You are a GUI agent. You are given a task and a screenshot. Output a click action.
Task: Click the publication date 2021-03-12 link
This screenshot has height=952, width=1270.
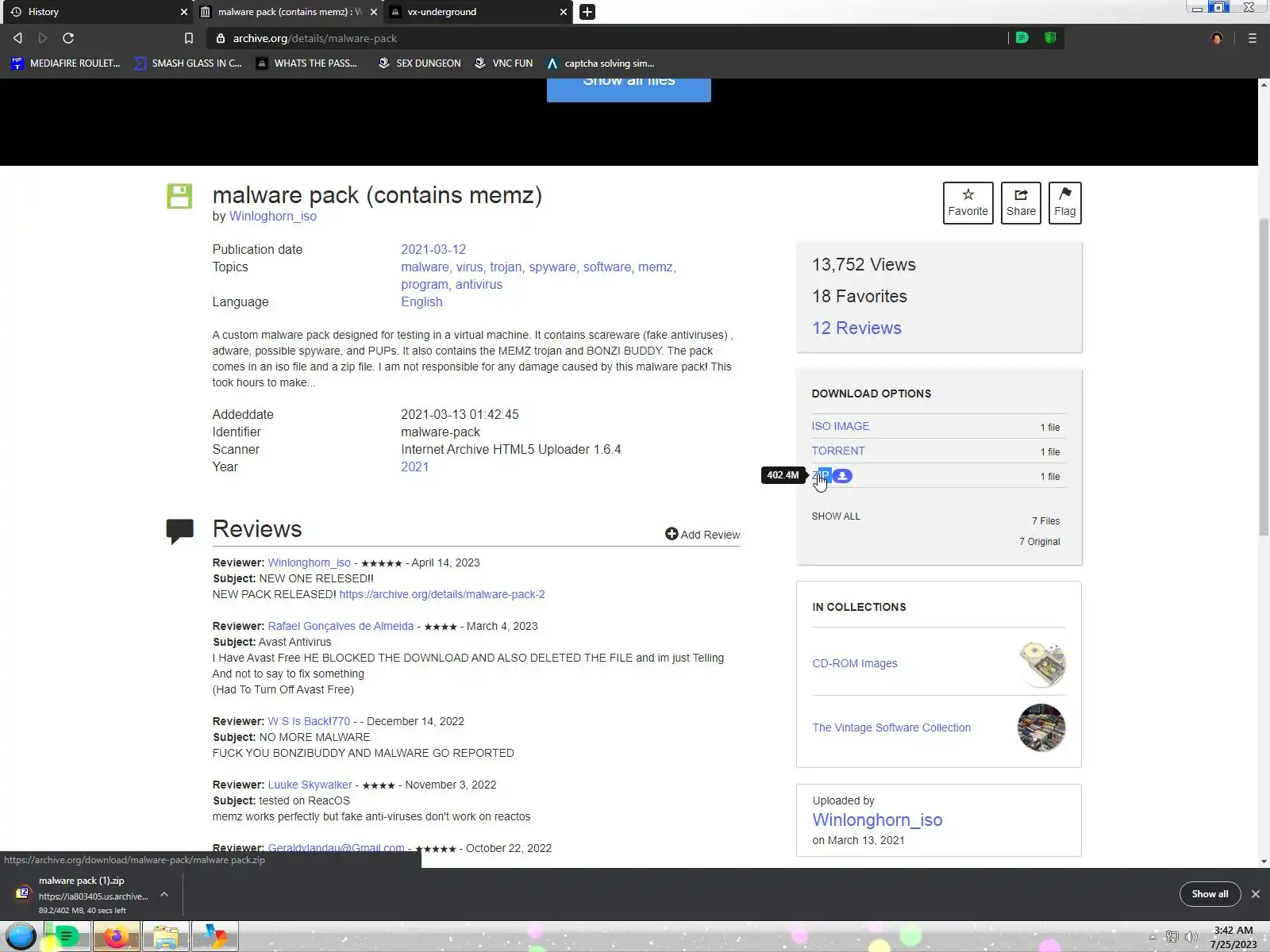point(433,249)
